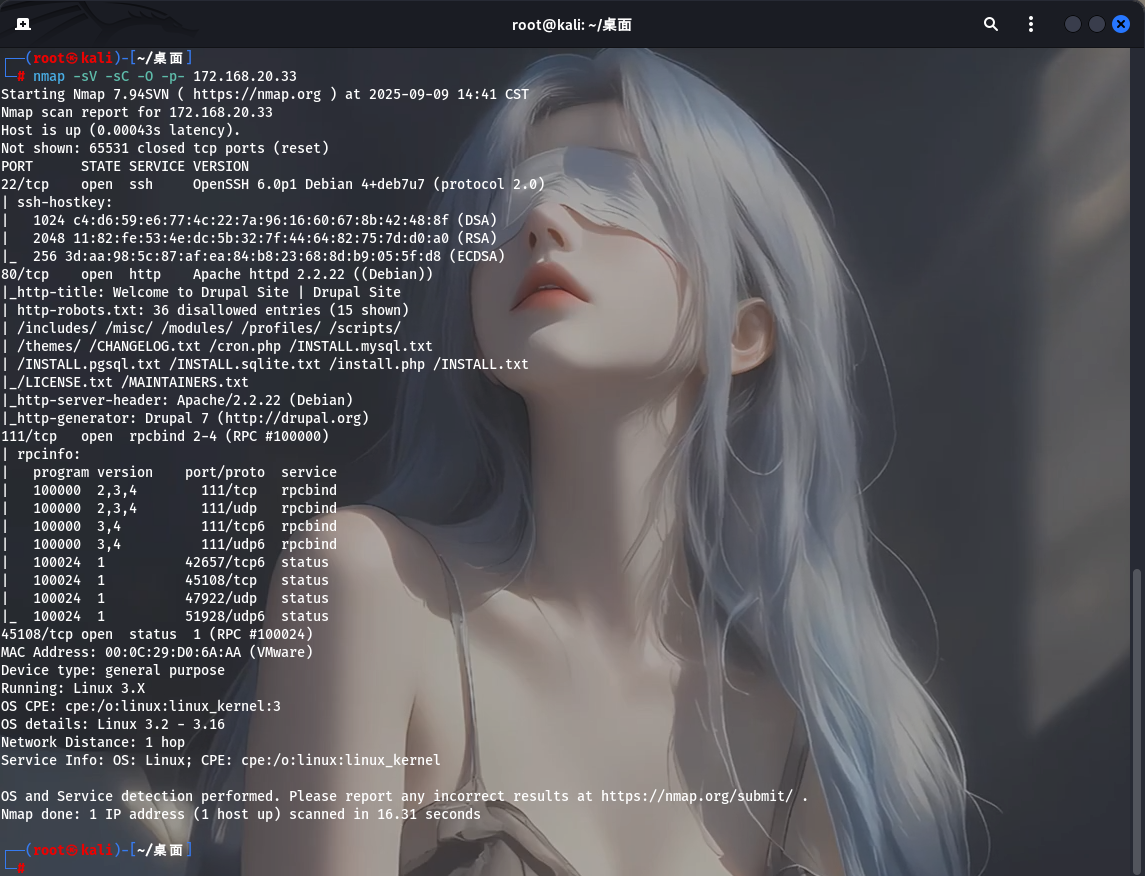Viewport: 1145px width, 876px height.
Task: Click the http://drupal.org generator URL
Action: 293,418
